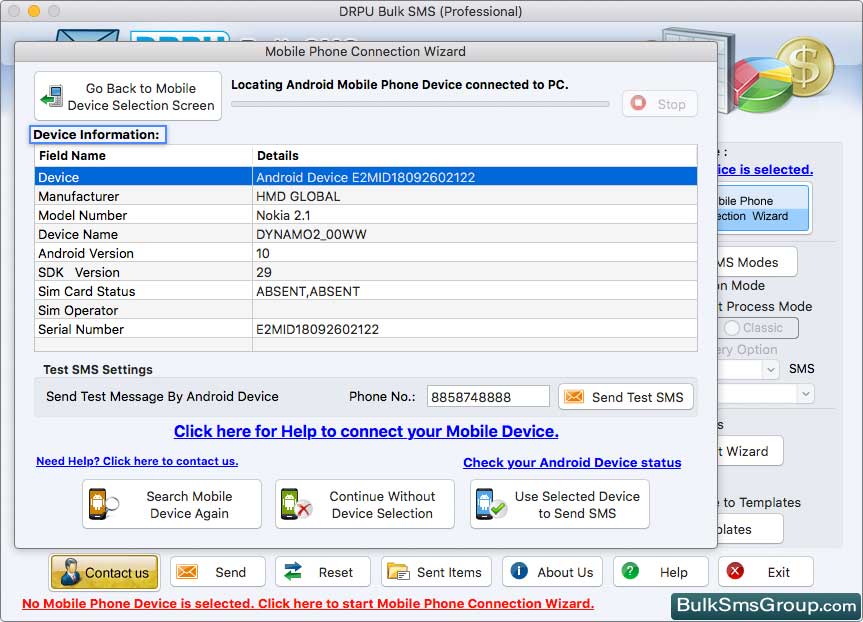The image size is (863, 622).
Task: Open Sent Items
Action: click(436, 572)
